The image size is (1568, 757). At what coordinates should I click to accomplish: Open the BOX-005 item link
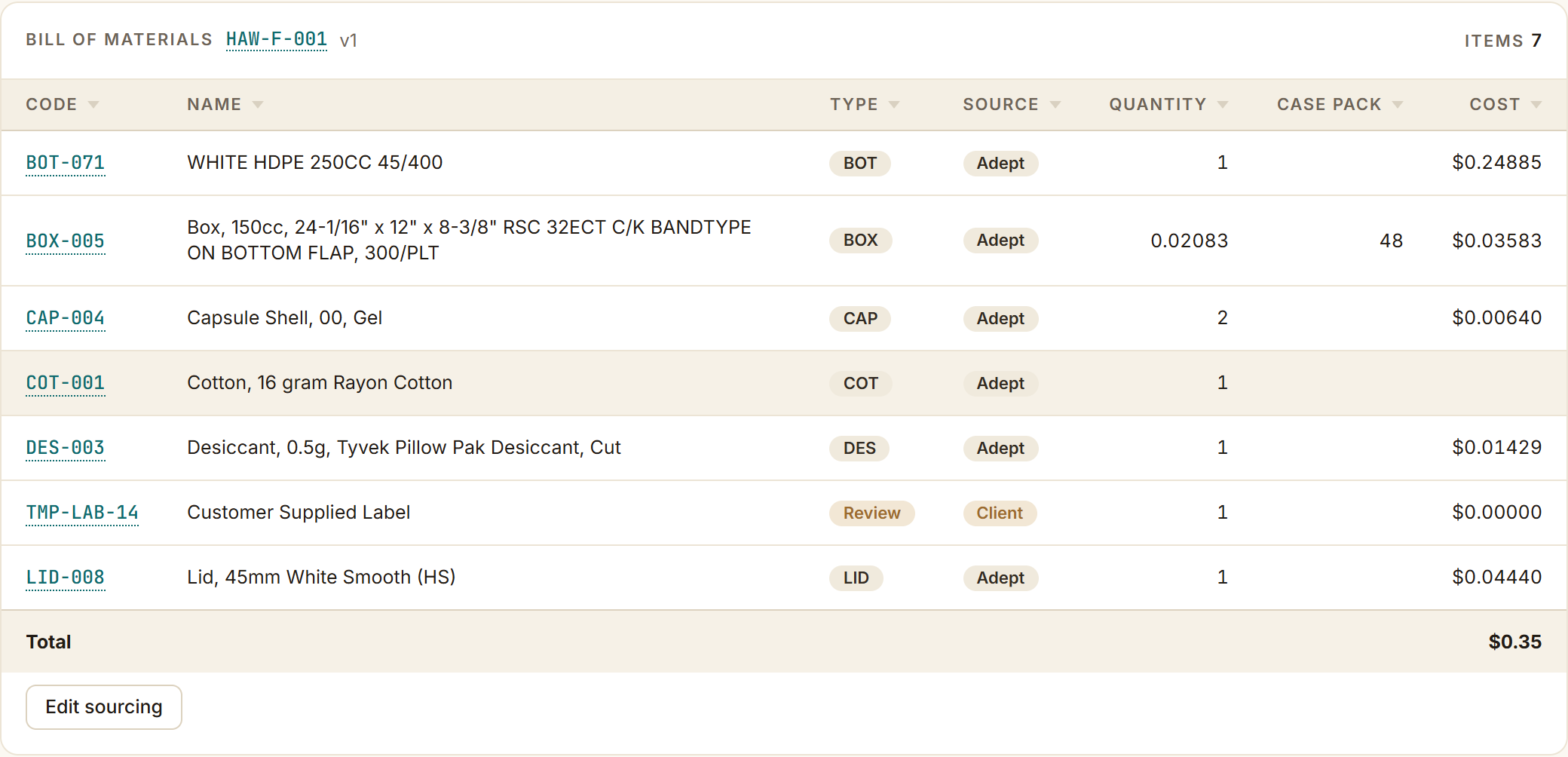(x=66, y=241)
